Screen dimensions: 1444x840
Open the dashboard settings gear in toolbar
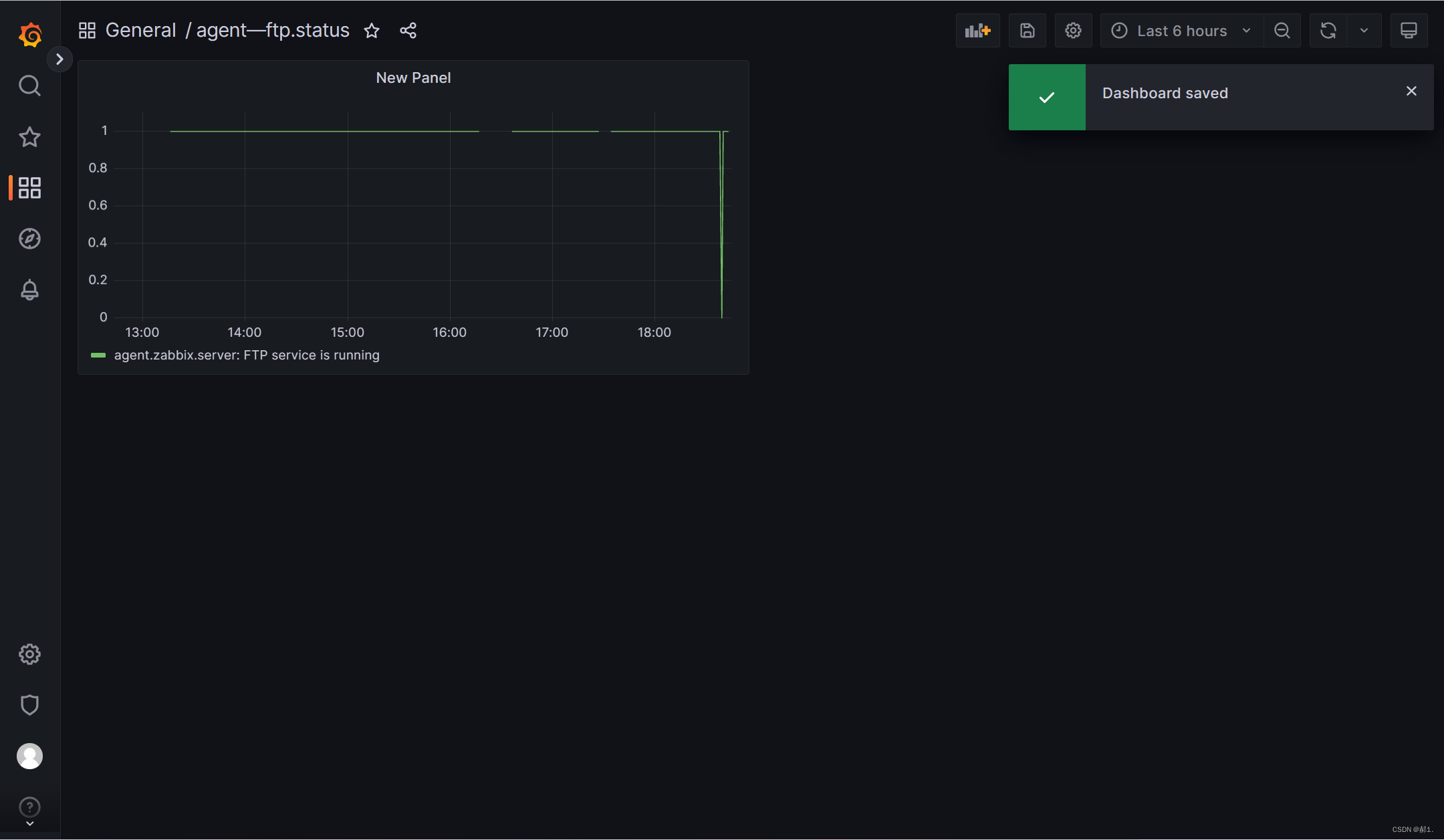click(1073, 31)
